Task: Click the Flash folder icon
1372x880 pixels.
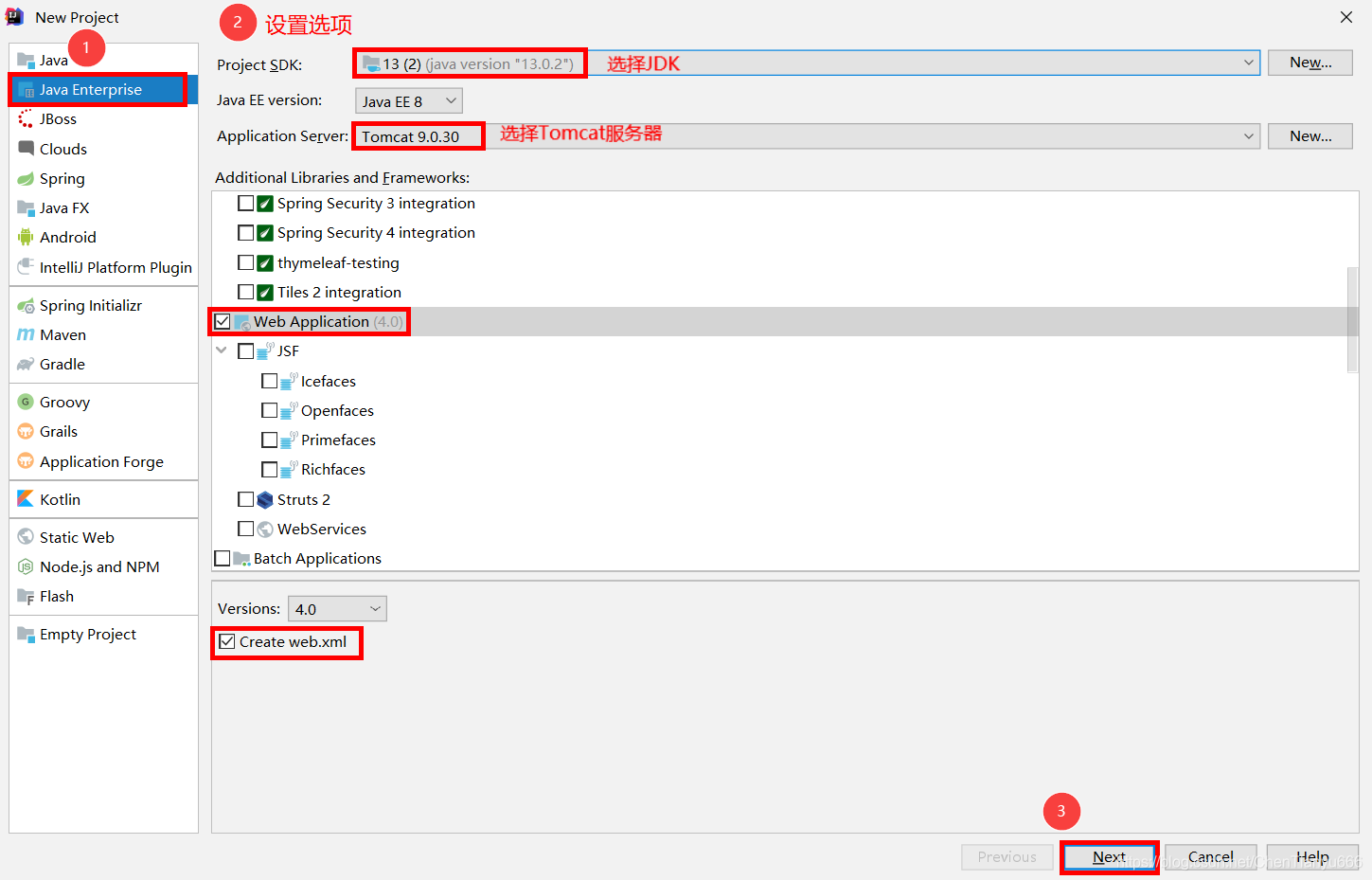Action: click(26, 597)
